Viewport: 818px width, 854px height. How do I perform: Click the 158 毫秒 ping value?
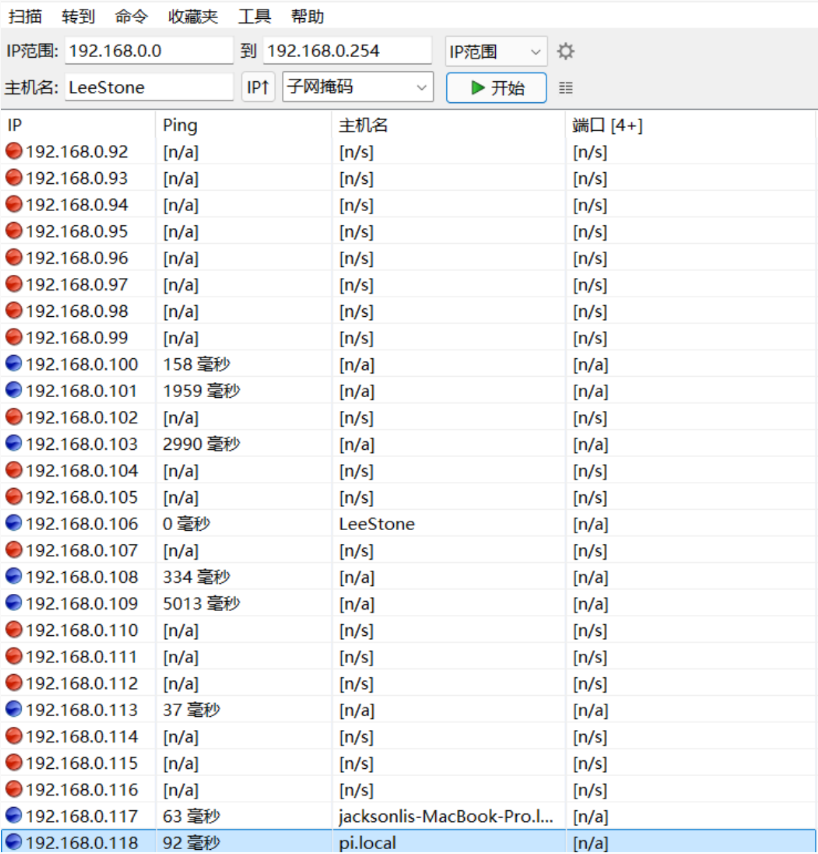tap(197, 364)
